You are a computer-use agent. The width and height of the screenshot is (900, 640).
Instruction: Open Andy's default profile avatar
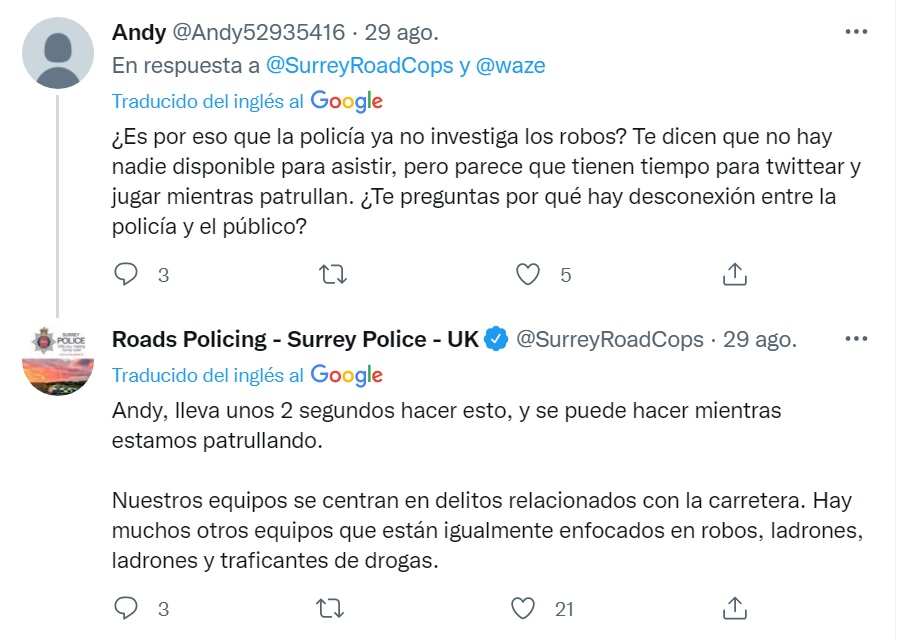pyautogui.click(x=58, y=51)
